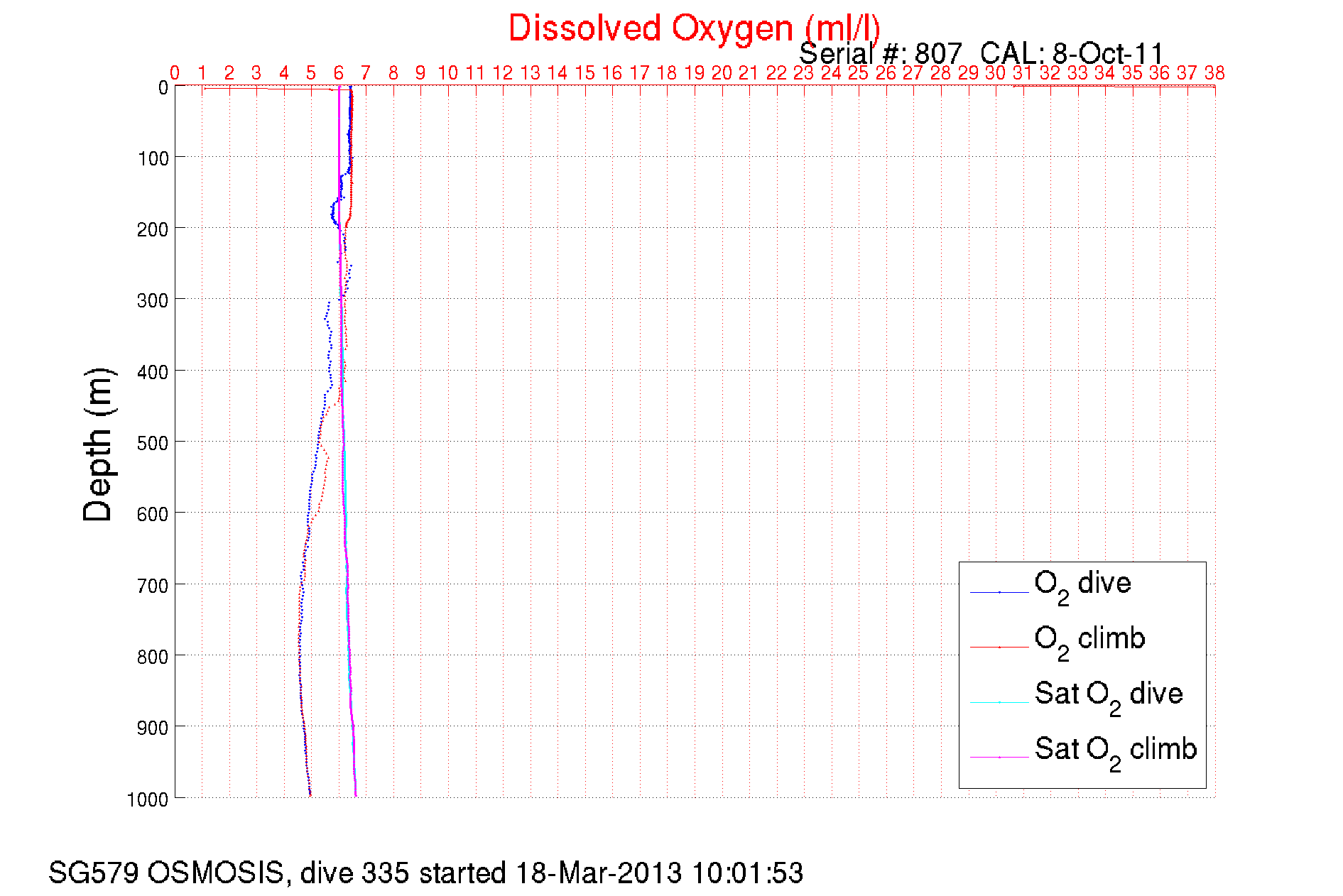Click oxygen axis tick label '38'

point(1215,73)
